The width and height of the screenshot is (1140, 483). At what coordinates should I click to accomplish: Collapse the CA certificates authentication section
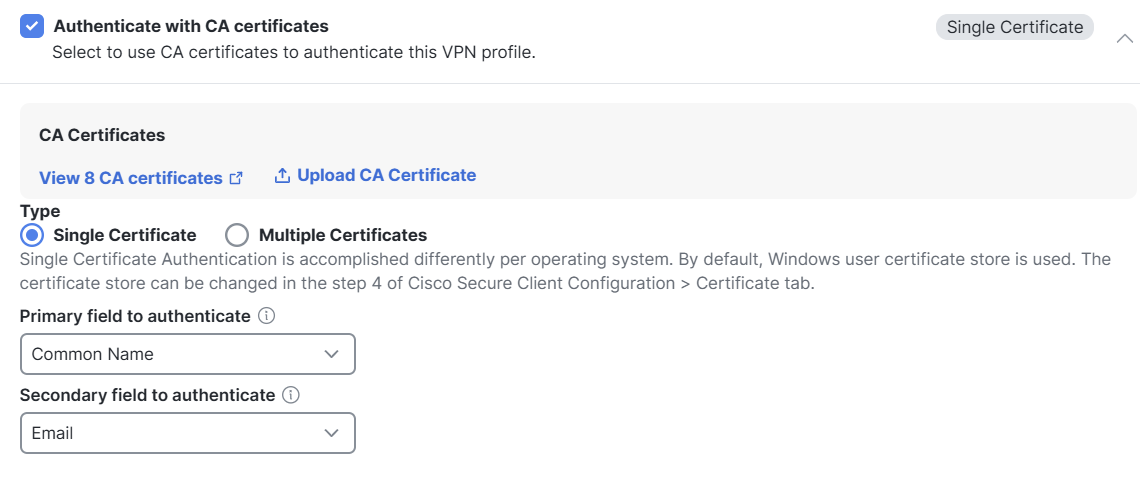(x=1124, y=39)
